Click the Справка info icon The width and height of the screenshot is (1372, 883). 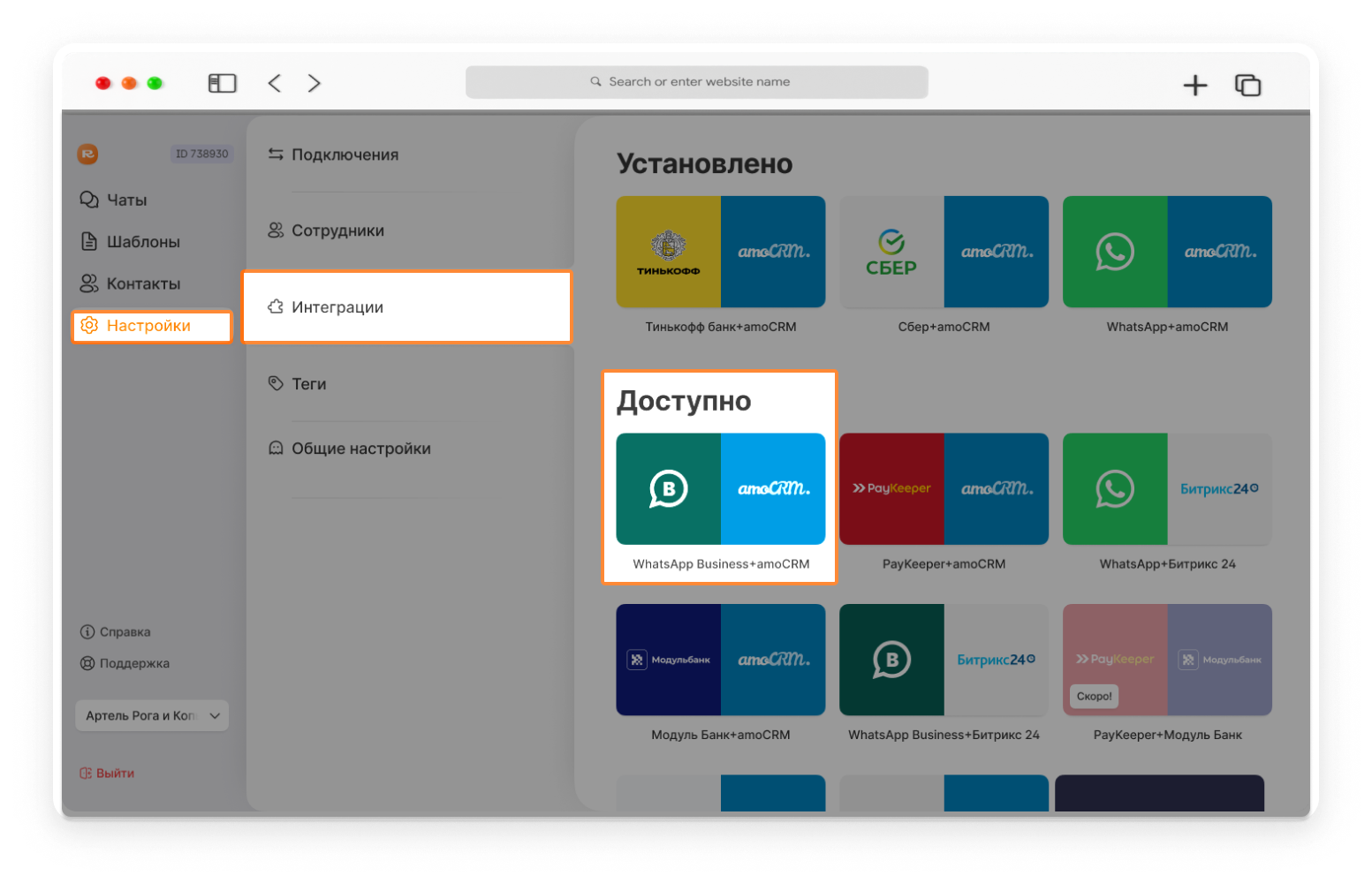tap(87, 631)
